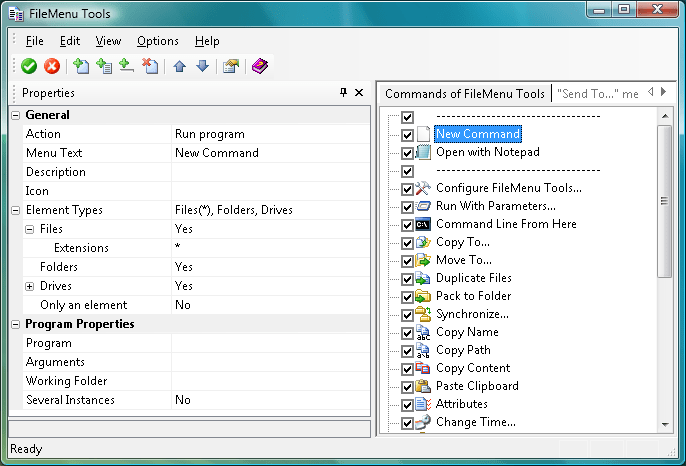Click the Pack to Folder icon

click(423, 296)
